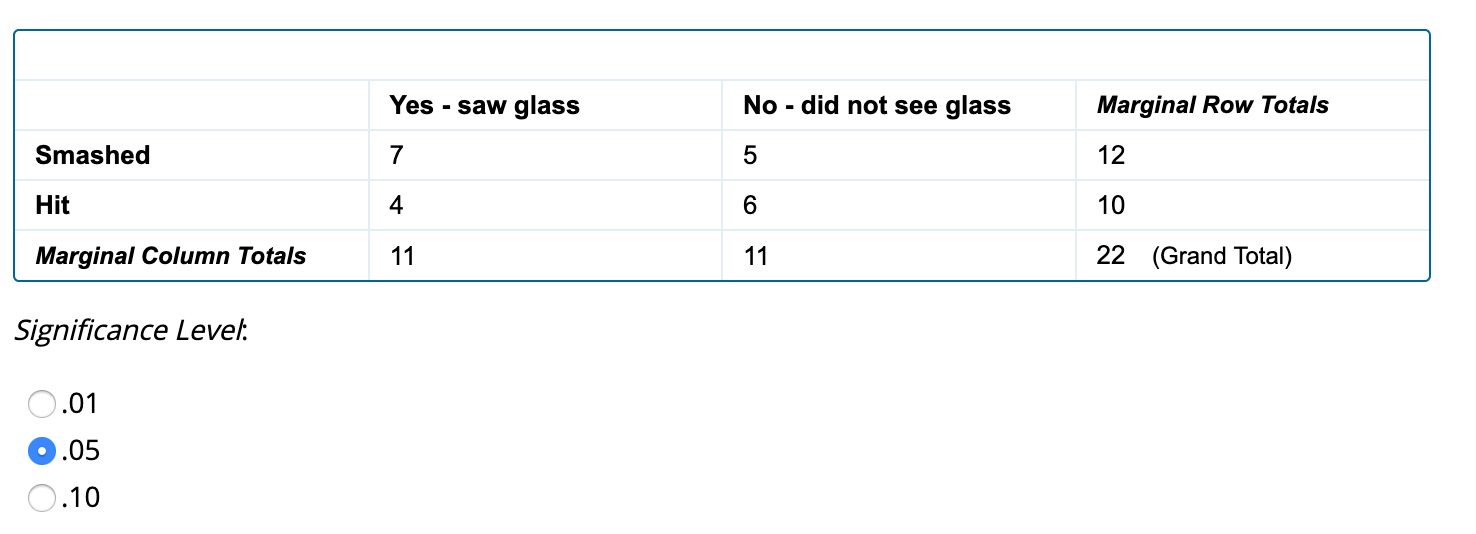Click the "Marginal Row Totals" column header
The width and height of the screenshot is (1476, 534).
point(1212,105)
